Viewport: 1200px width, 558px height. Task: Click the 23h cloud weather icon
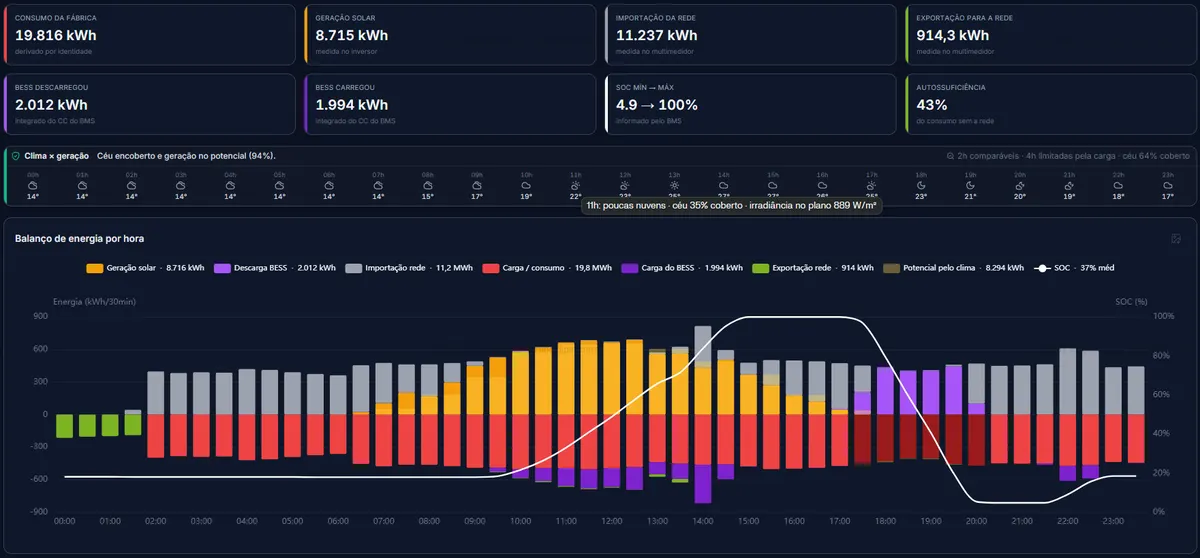click(x=1168, y=185)
